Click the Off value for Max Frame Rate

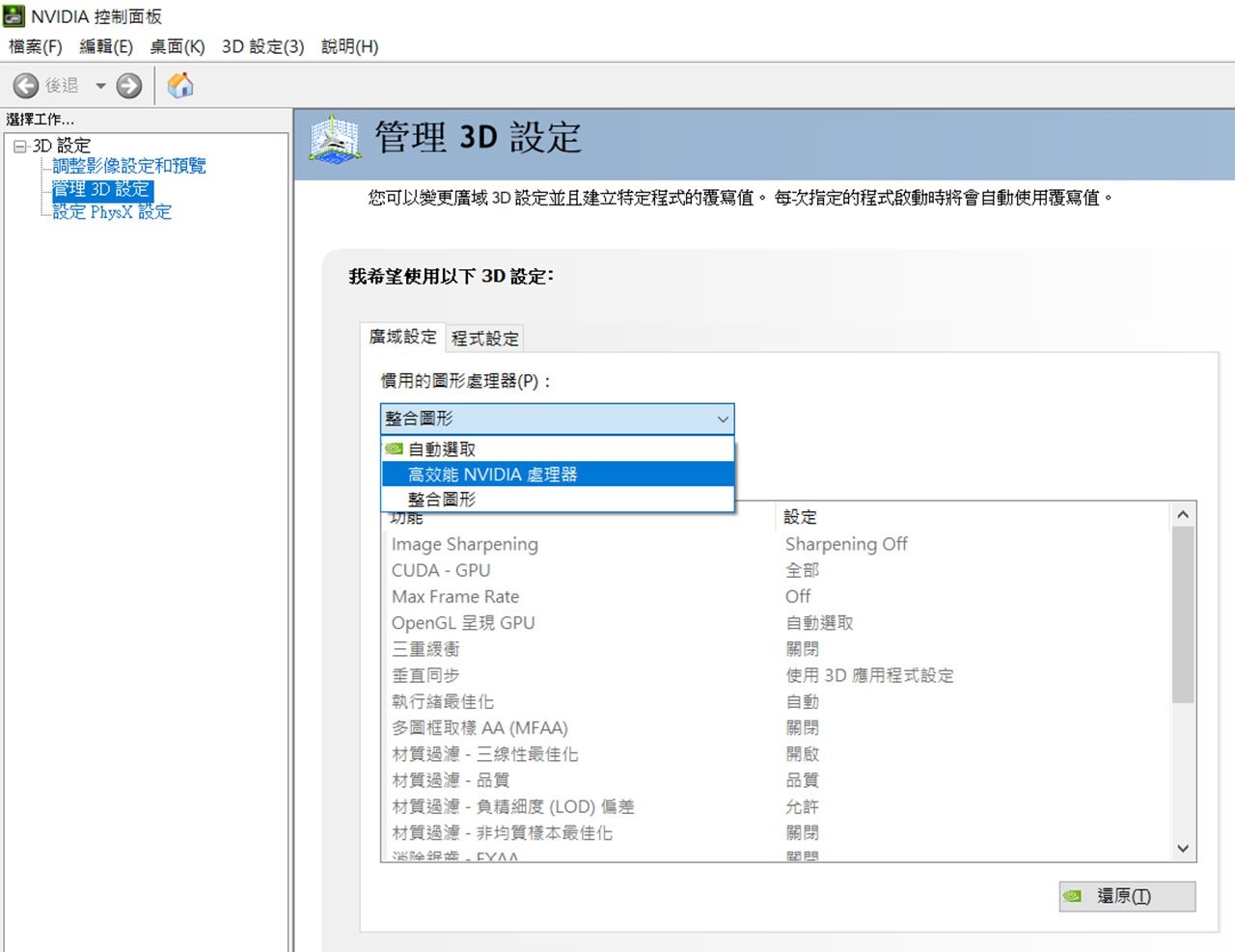798,596
